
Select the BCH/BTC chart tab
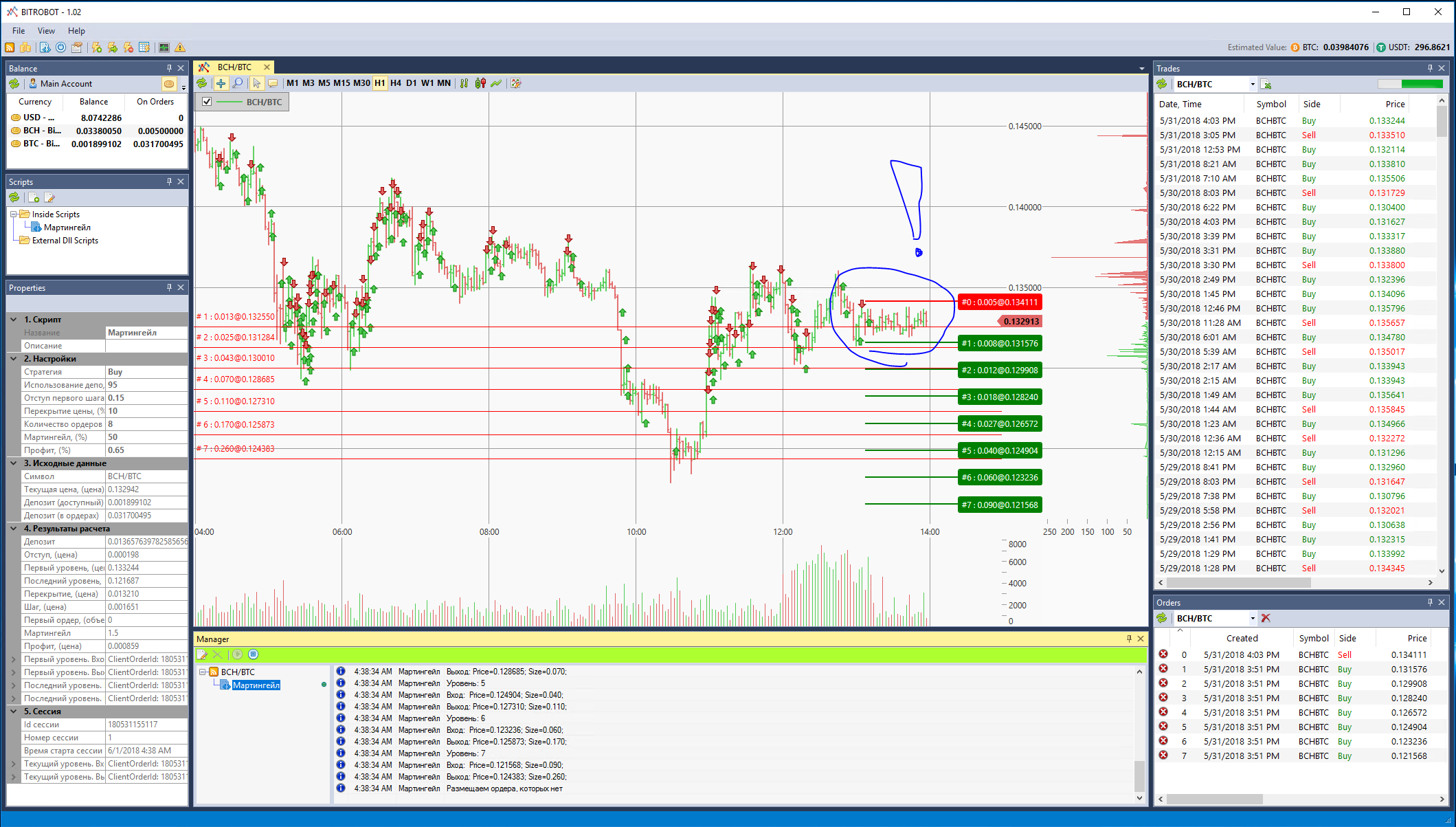point(234,67)
